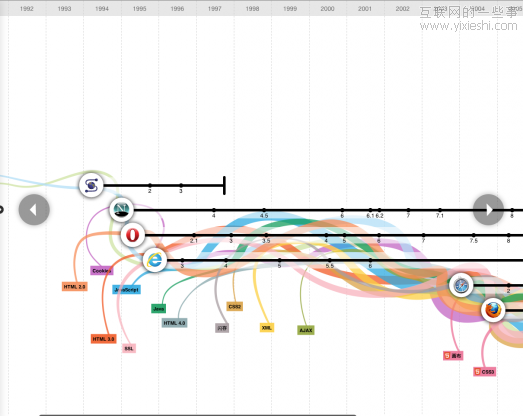Click the HTML 4.0 label
The height and width of the screenshot is (416, 523).
[174, 323]
